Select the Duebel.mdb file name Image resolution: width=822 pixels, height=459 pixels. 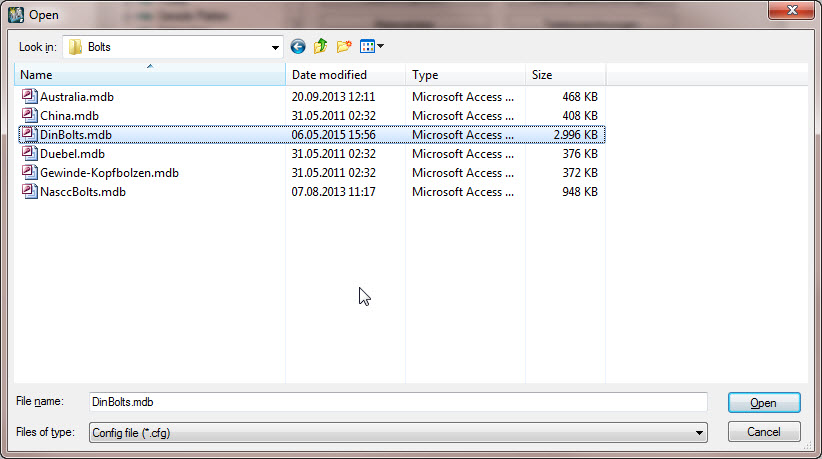tap(72, 154)
